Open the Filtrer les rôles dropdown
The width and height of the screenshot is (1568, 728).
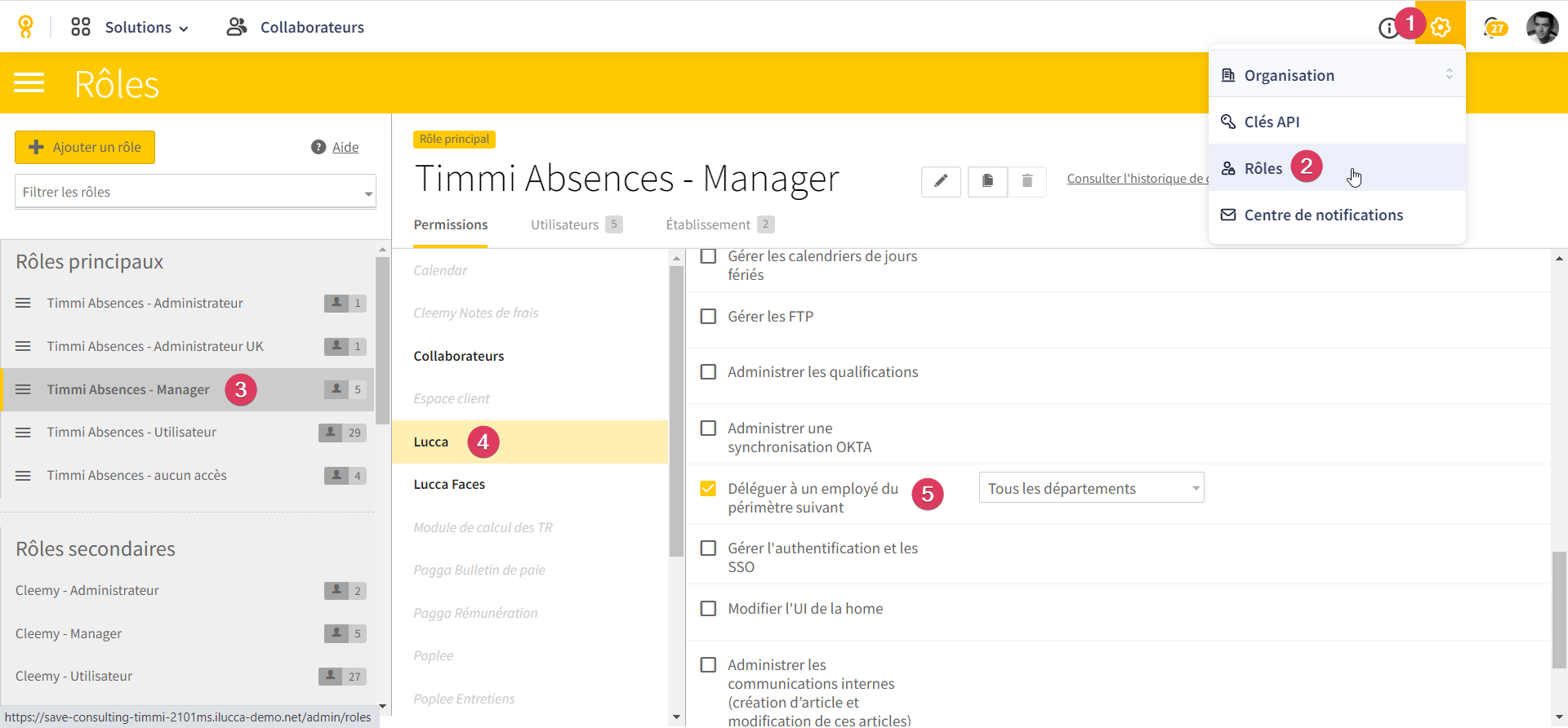195,192
